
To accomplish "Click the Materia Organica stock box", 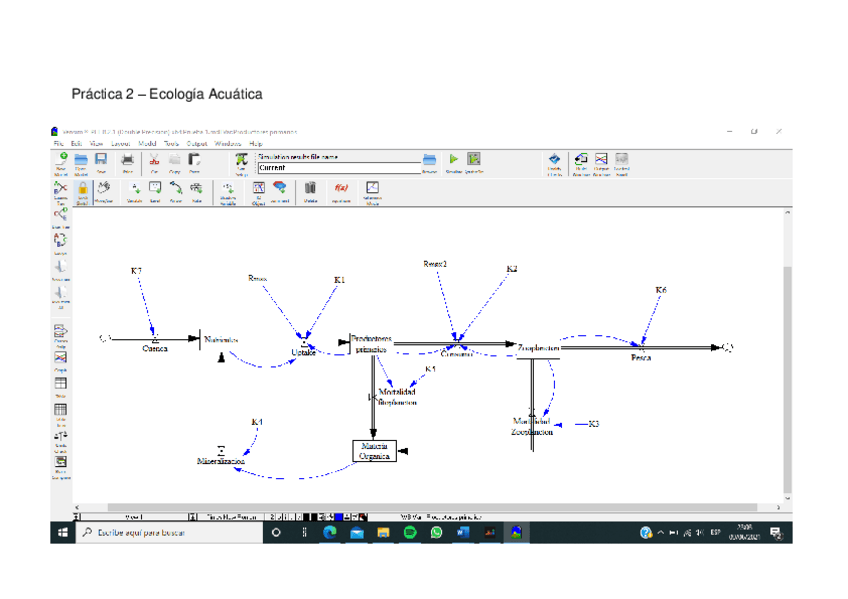I will point(375,450).
